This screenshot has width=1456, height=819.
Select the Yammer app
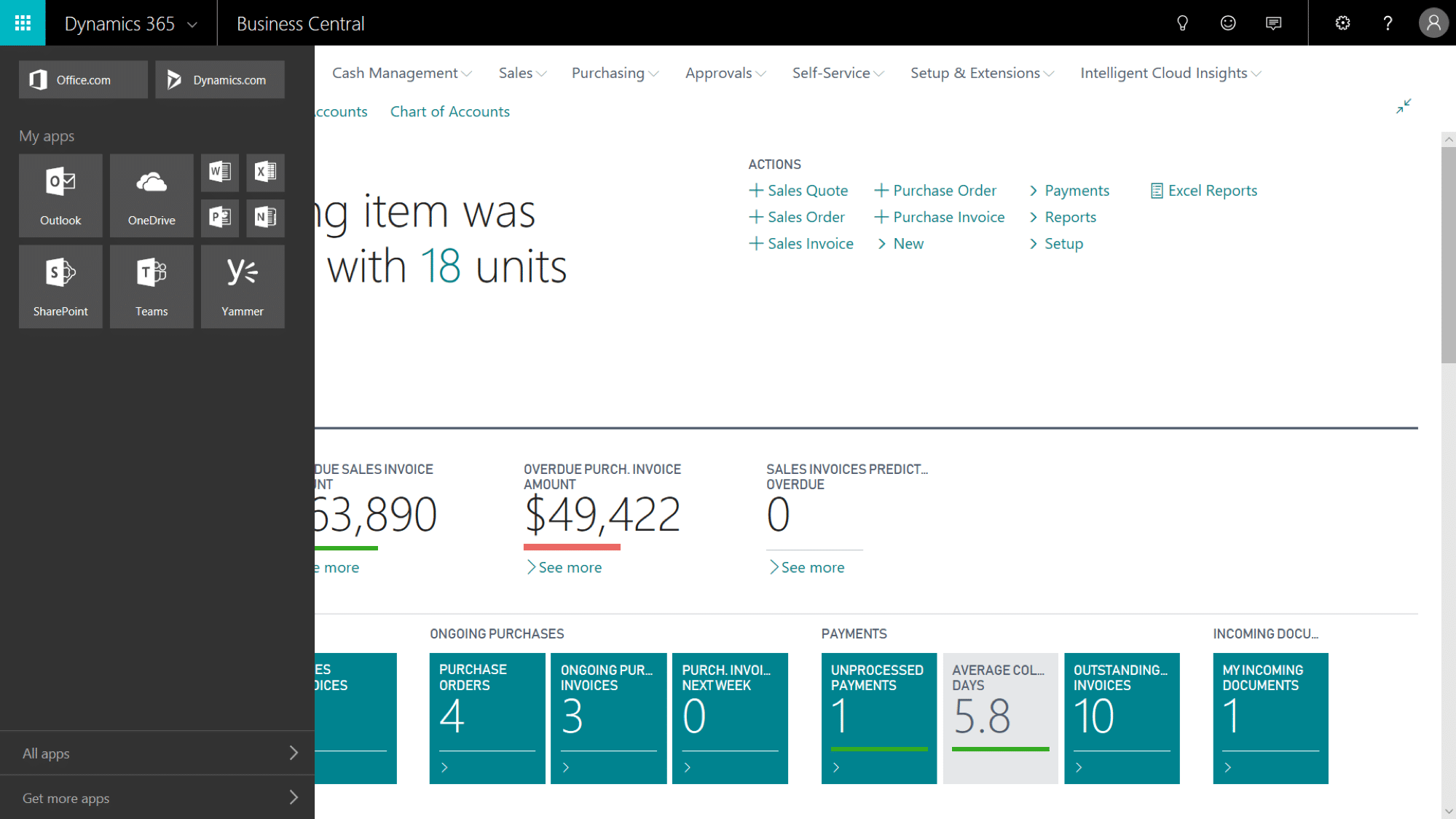[242, 286]
